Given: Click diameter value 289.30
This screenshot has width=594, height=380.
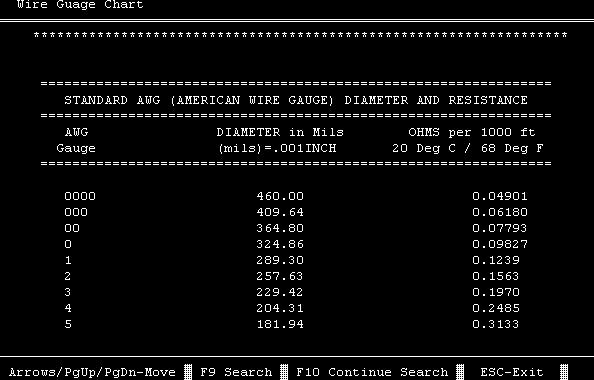Looking at the screenshot, I should click(280, 260).
